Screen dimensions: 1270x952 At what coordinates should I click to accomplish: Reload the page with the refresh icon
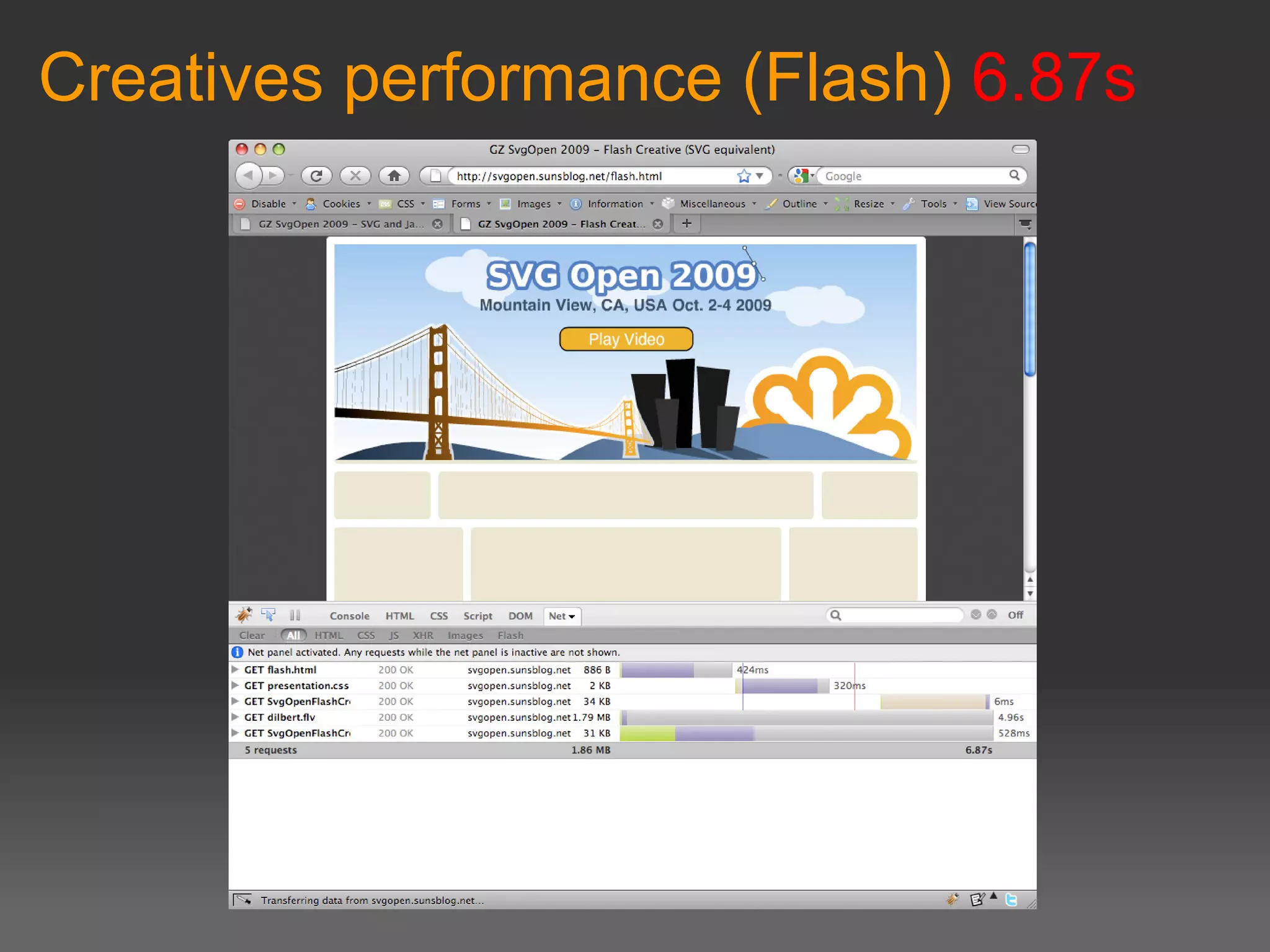316,175
